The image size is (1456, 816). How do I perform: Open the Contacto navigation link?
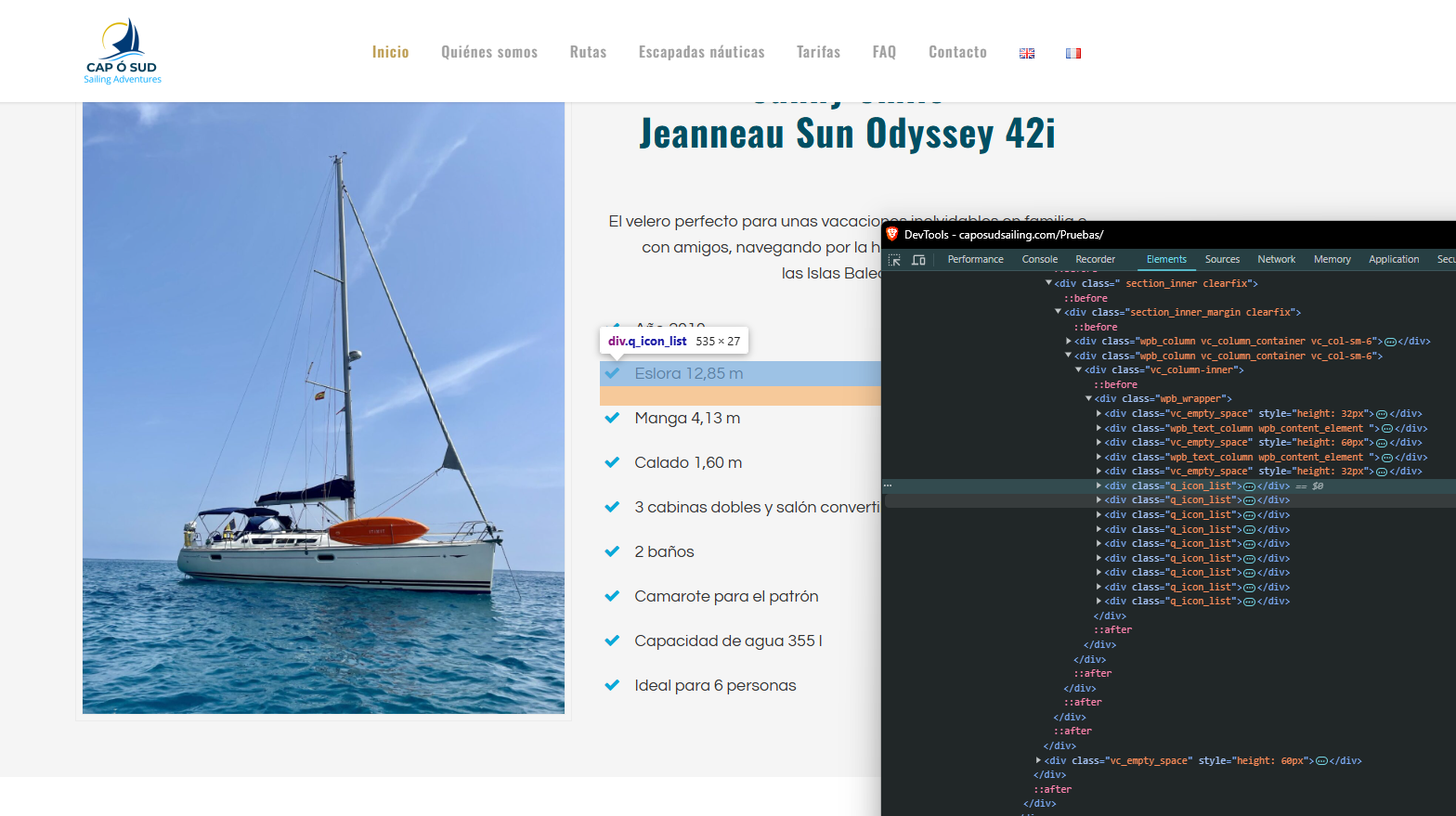[957, 52]
